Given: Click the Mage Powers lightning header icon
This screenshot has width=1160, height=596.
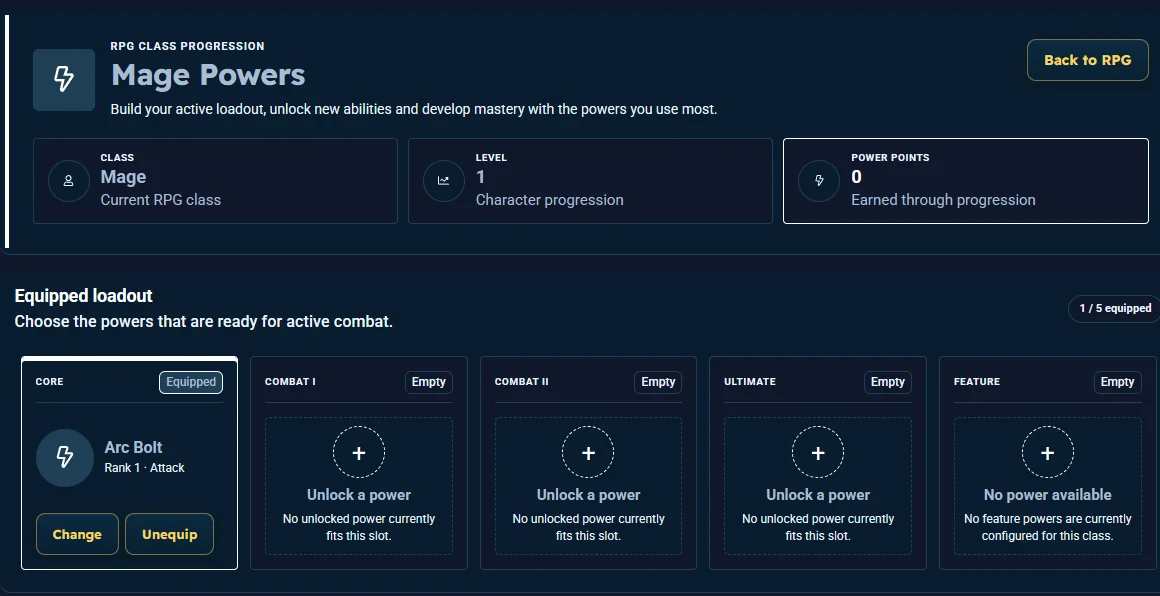Looking at the screenshot, I should click(x=64, y=80).
